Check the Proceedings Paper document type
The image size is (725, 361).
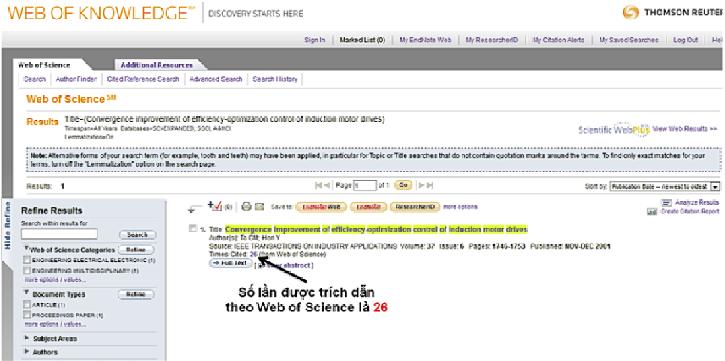pyautogui.click(x=27, y=315)
